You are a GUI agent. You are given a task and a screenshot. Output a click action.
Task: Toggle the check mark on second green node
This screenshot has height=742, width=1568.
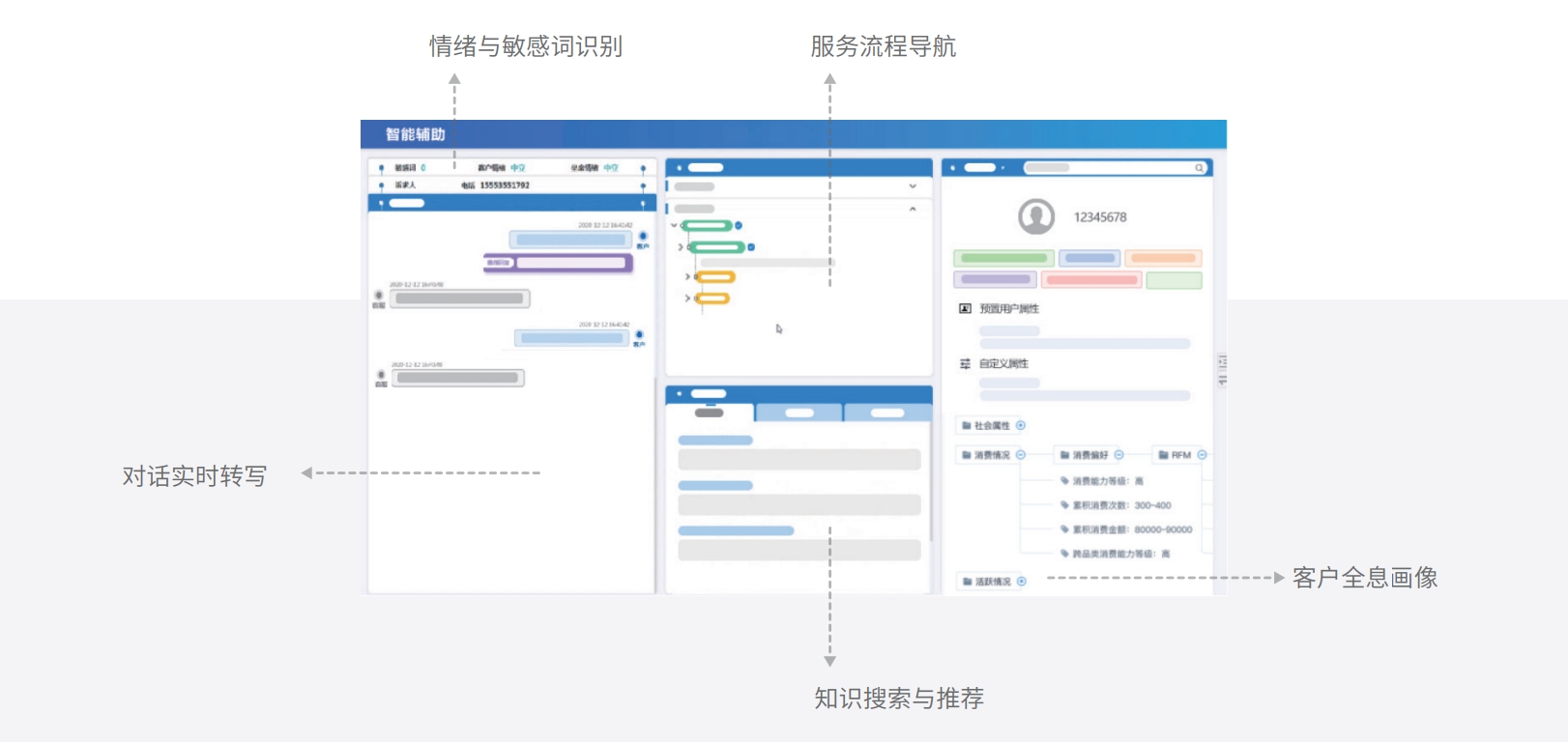point(751,247)
